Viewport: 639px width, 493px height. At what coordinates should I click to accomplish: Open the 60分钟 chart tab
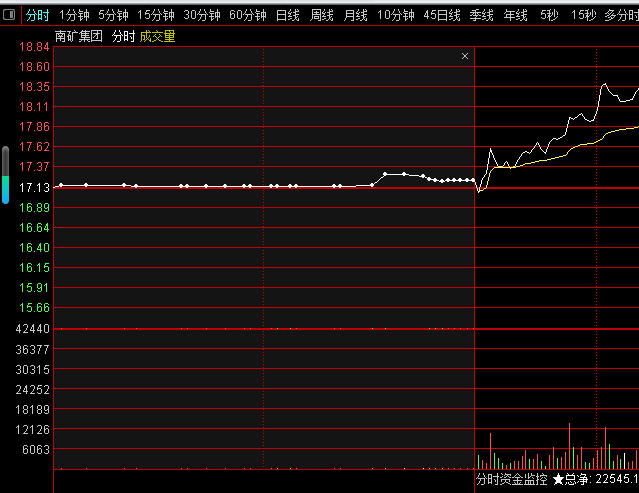tap(247, 15)
